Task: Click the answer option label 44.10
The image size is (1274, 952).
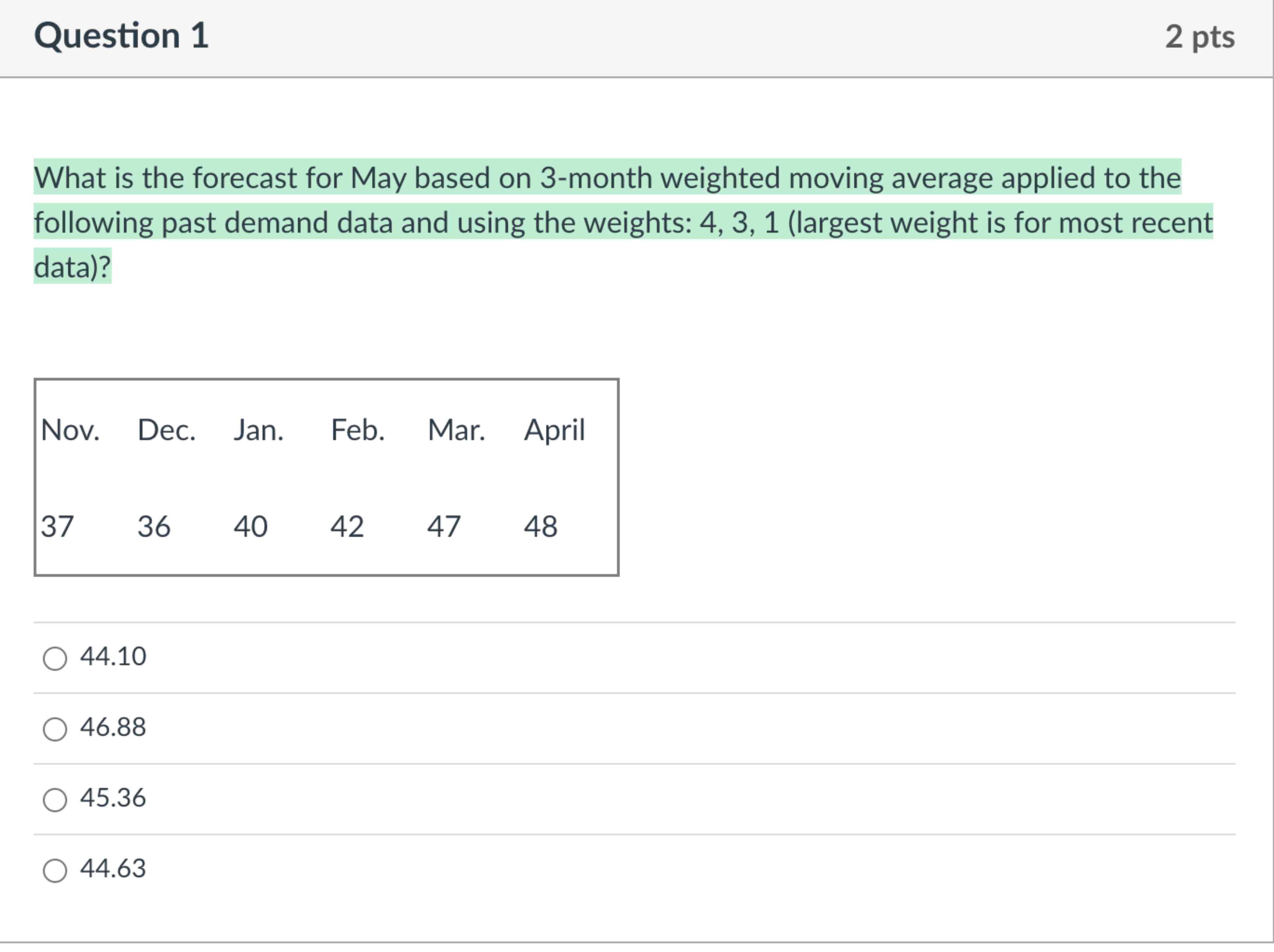Action: [113, 656]
